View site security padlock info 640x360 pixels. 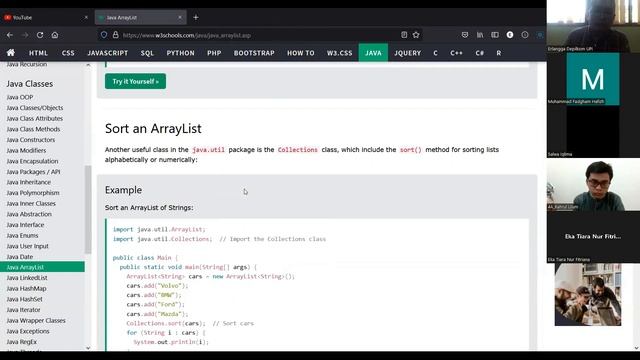[116, 35]
